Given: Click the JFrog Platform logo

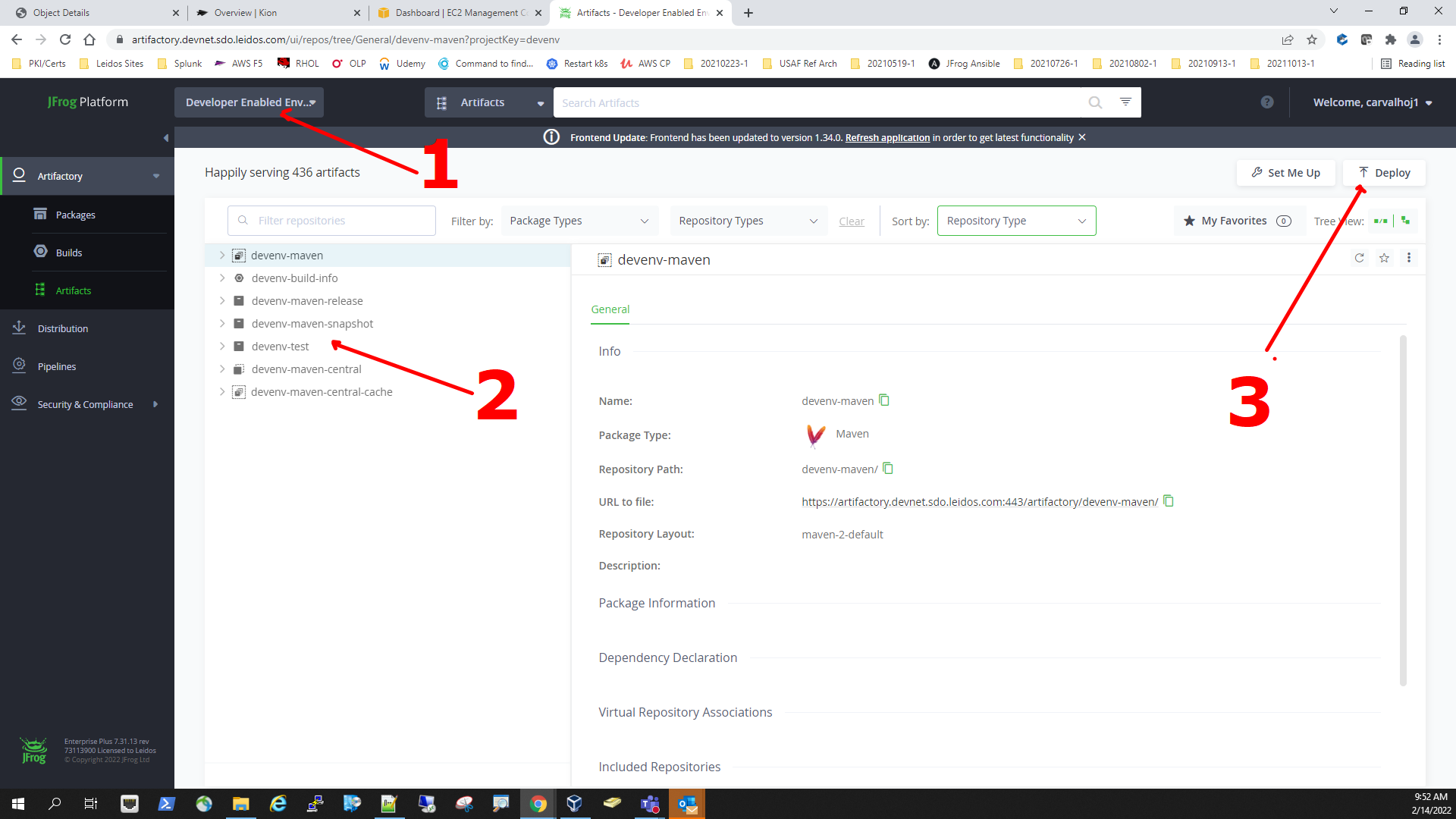Looking at the screenshot, I should [87, 102].
